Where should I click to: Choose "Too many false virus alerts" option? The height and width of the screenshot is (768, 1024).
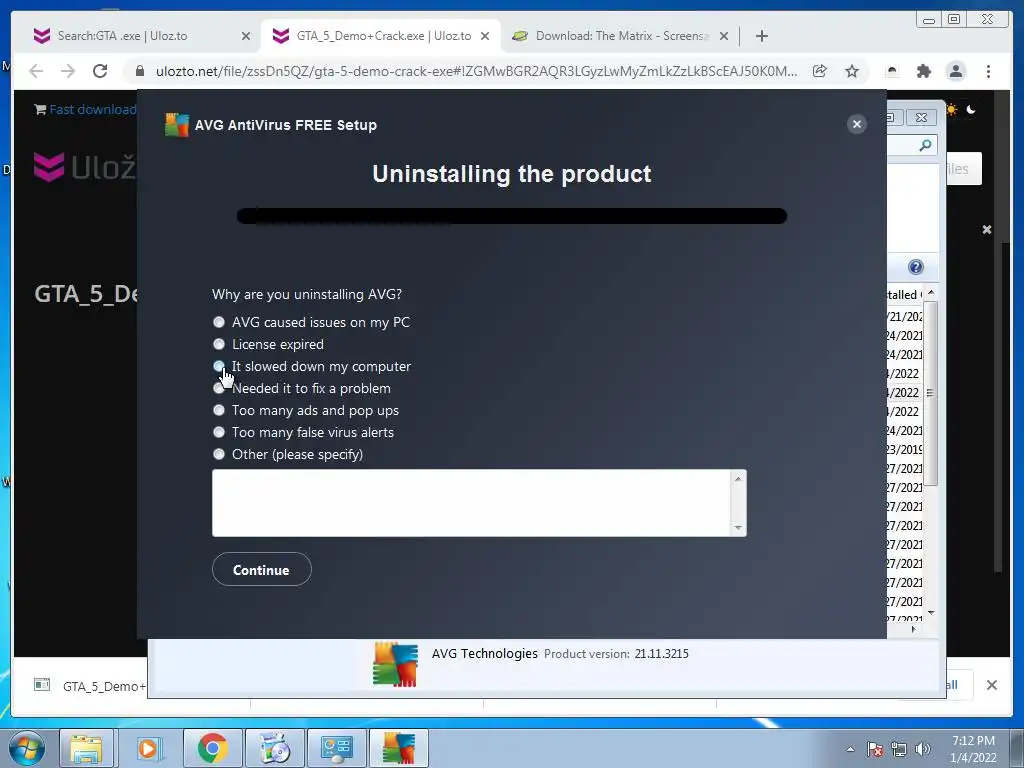coord(219,432)
